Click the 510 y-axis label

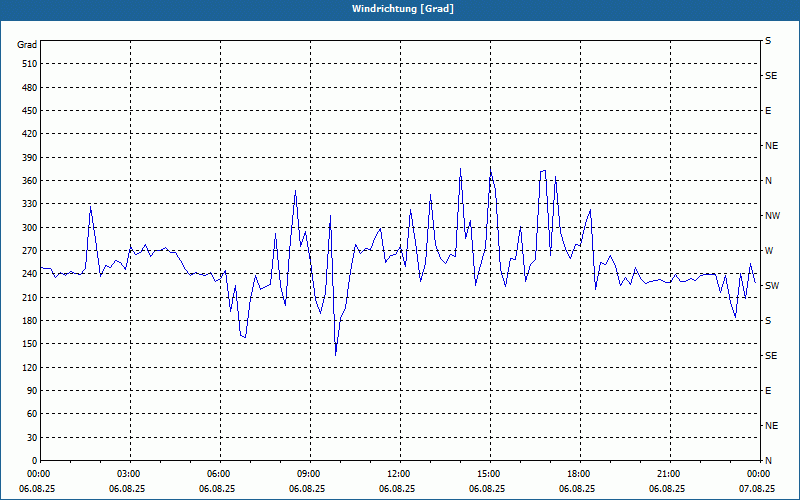click(x=30, y=64)
